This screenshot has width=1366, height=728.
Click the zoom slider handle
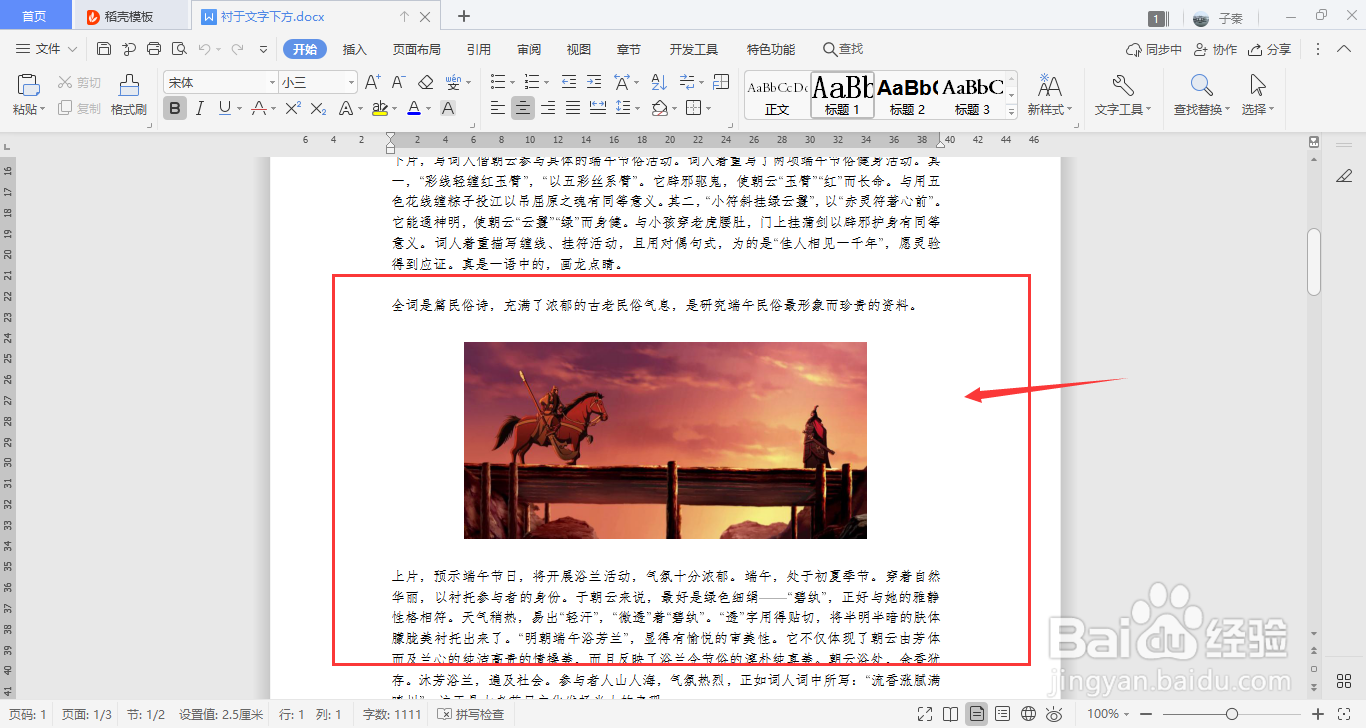(x=1232, y=714)
